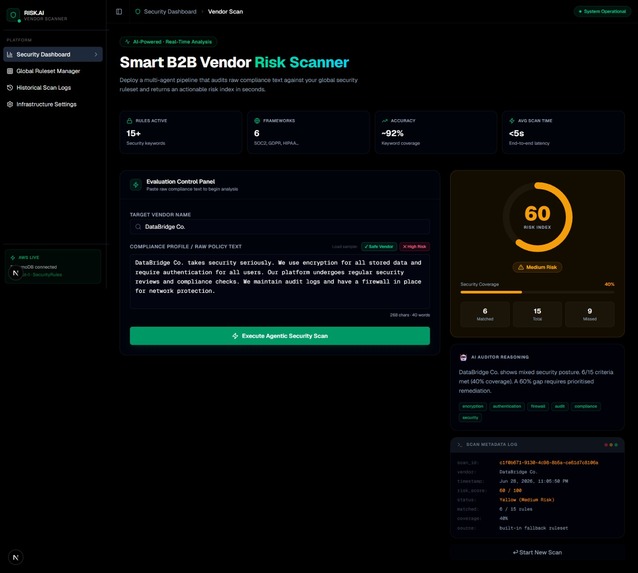Click the Target Vendor Name input field
Viewport: 638px width, 573px height.
[x=280, y=227]
